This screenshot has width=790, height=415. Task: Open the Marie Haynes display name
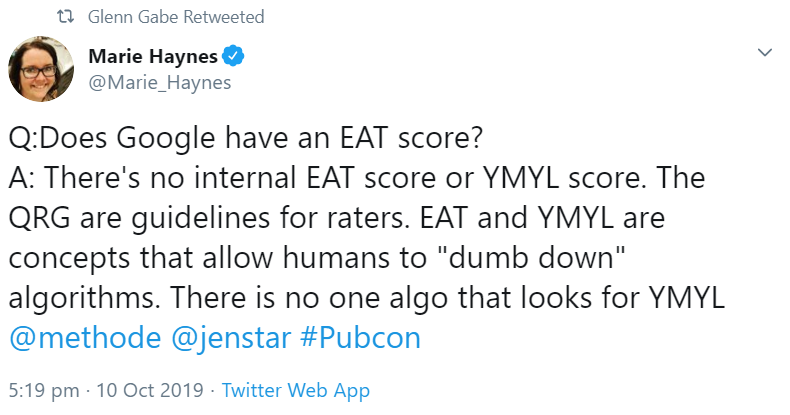pyautogui.click(x=152, y=57)
